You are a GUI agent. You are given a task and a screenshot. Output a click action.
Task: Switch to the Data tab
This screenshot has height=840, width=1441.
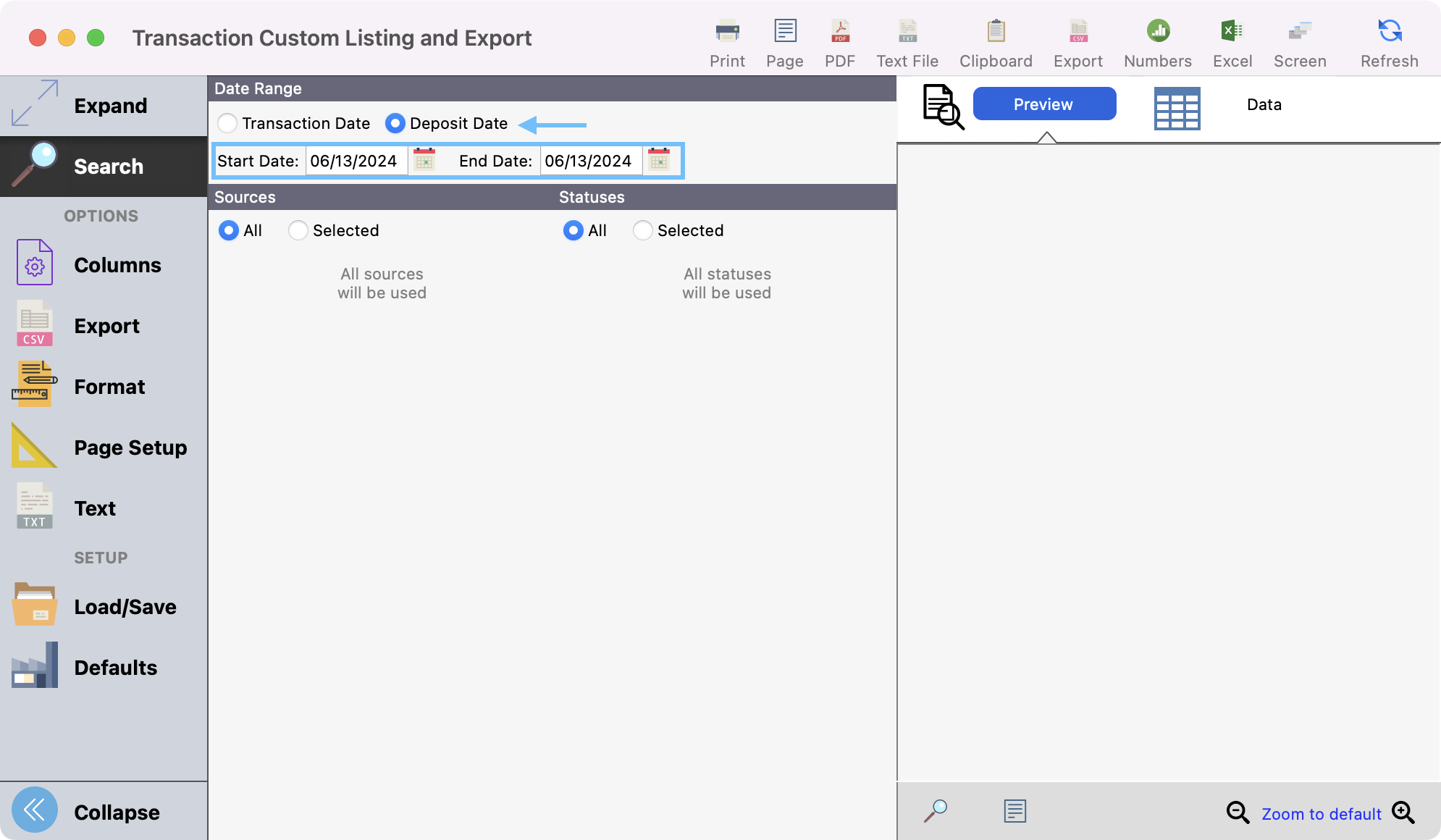pyautogui.click(x=1264, y=105)
